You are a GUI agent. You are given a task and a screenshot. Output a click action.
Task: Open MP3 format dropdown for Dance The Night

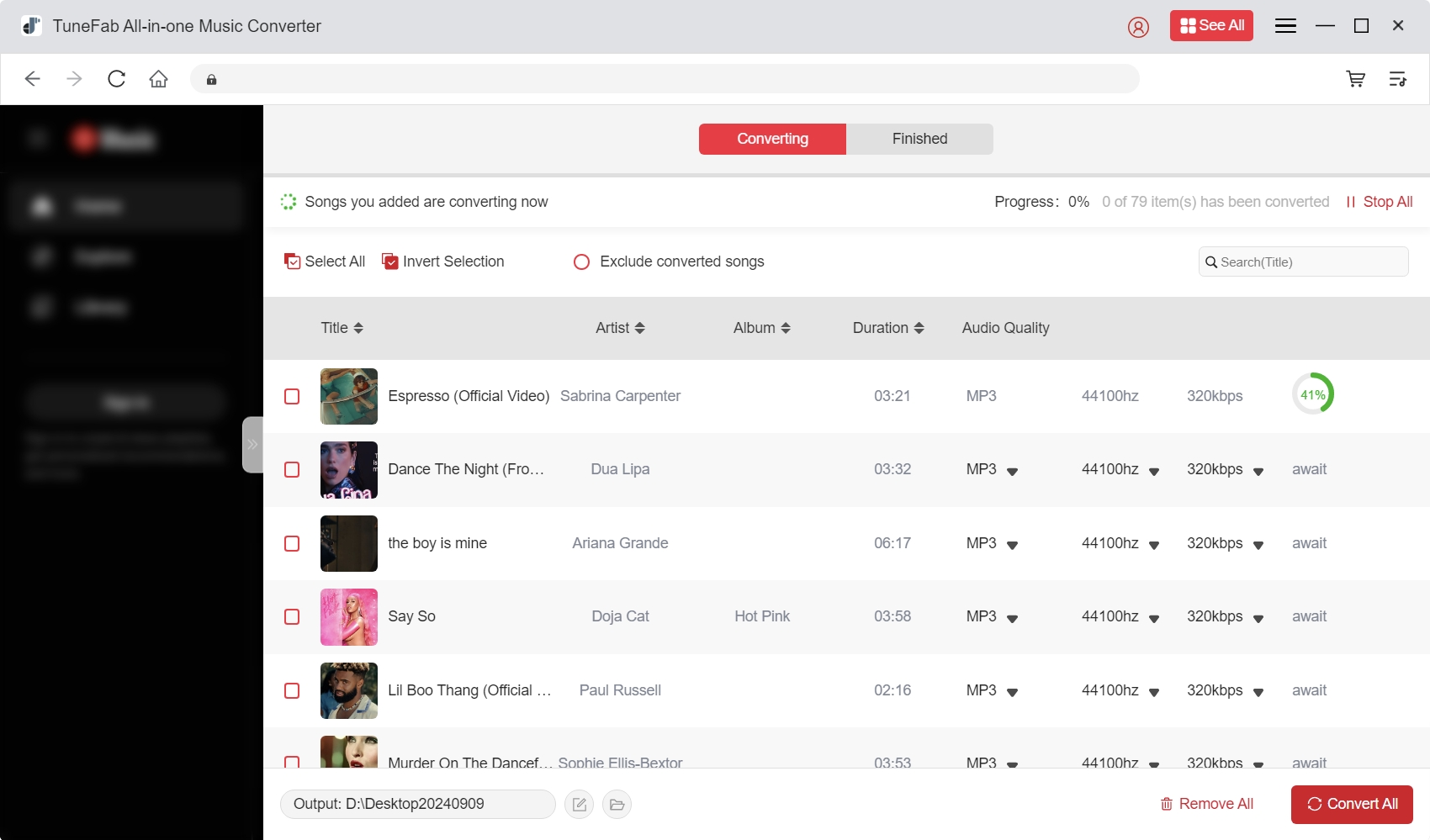pos(1012,471)
